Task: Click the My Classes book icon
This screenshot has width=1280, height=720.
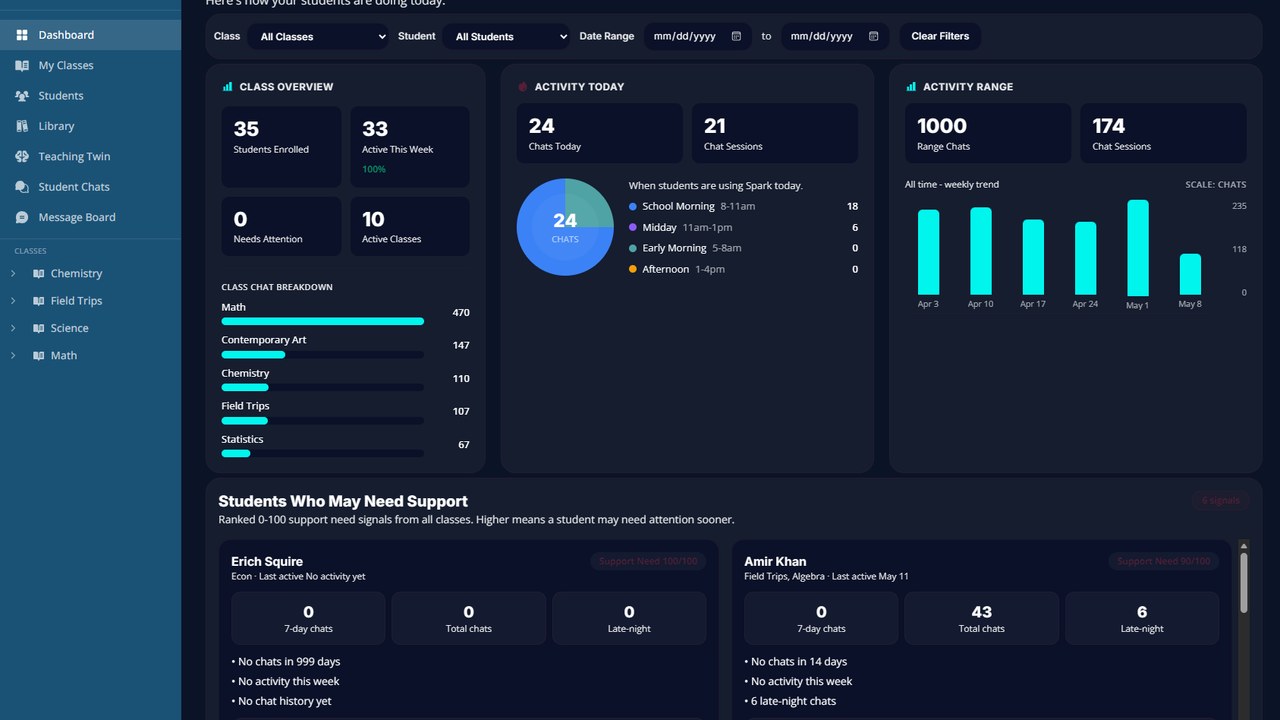Action: click(22, 65)
